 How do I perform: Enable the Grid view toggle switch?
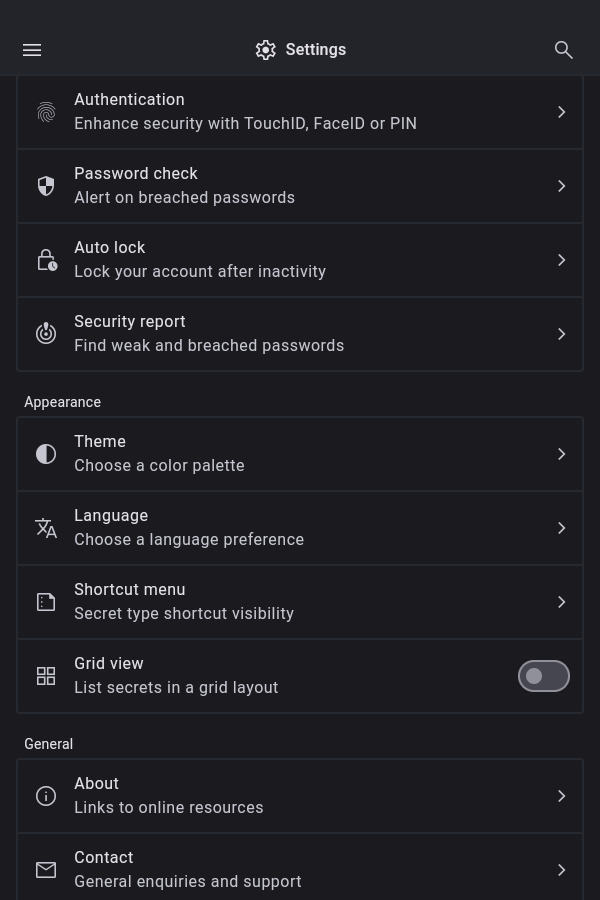point(543,676)
